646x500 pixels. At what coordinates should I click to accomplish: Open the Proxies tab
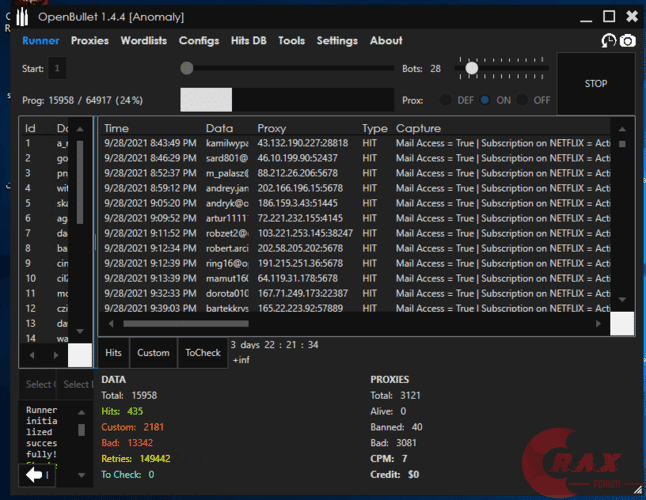coord(90,41)
